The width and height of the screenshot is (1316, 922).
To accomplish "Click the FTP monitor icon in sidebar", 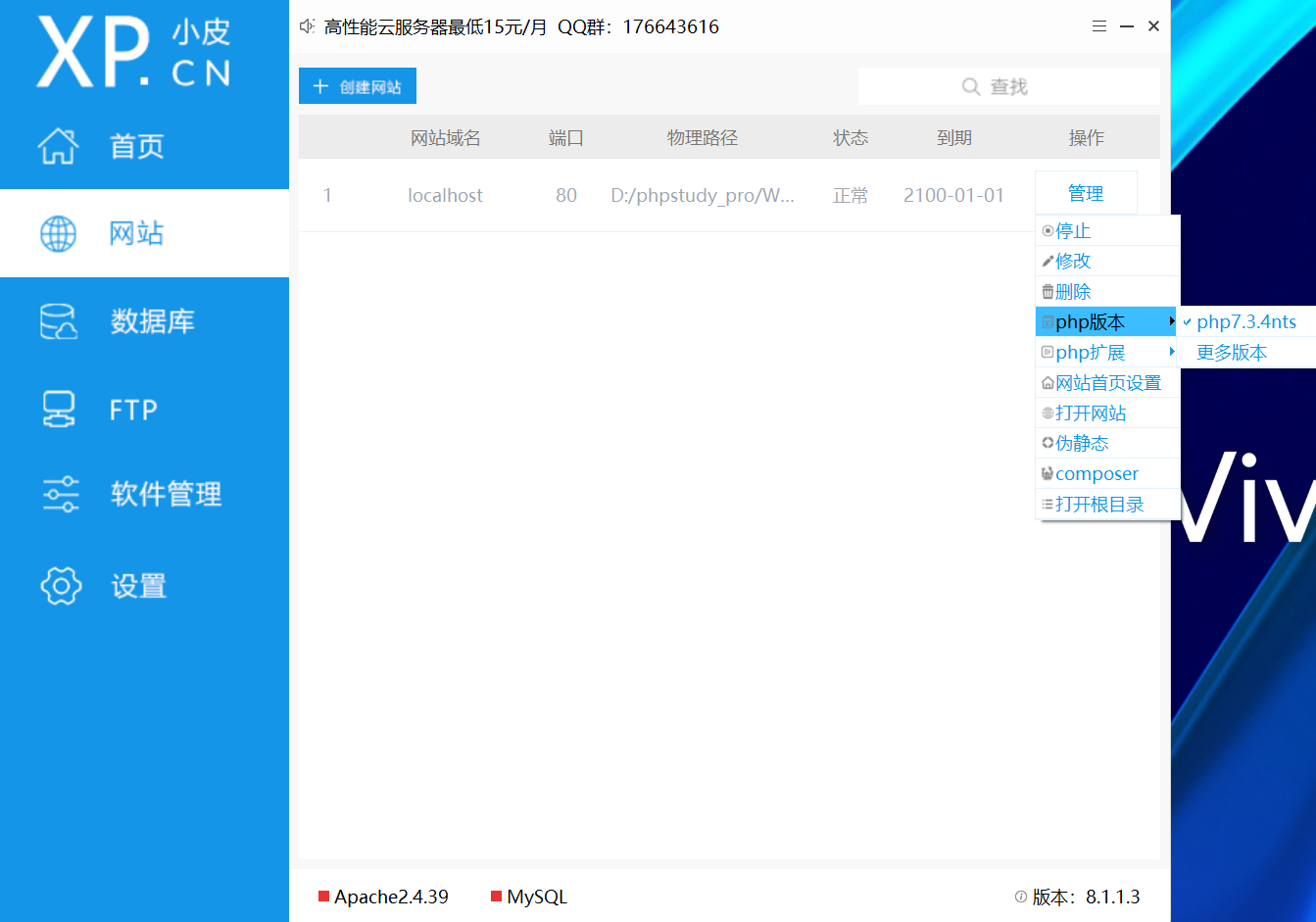I will coord(59,409).
